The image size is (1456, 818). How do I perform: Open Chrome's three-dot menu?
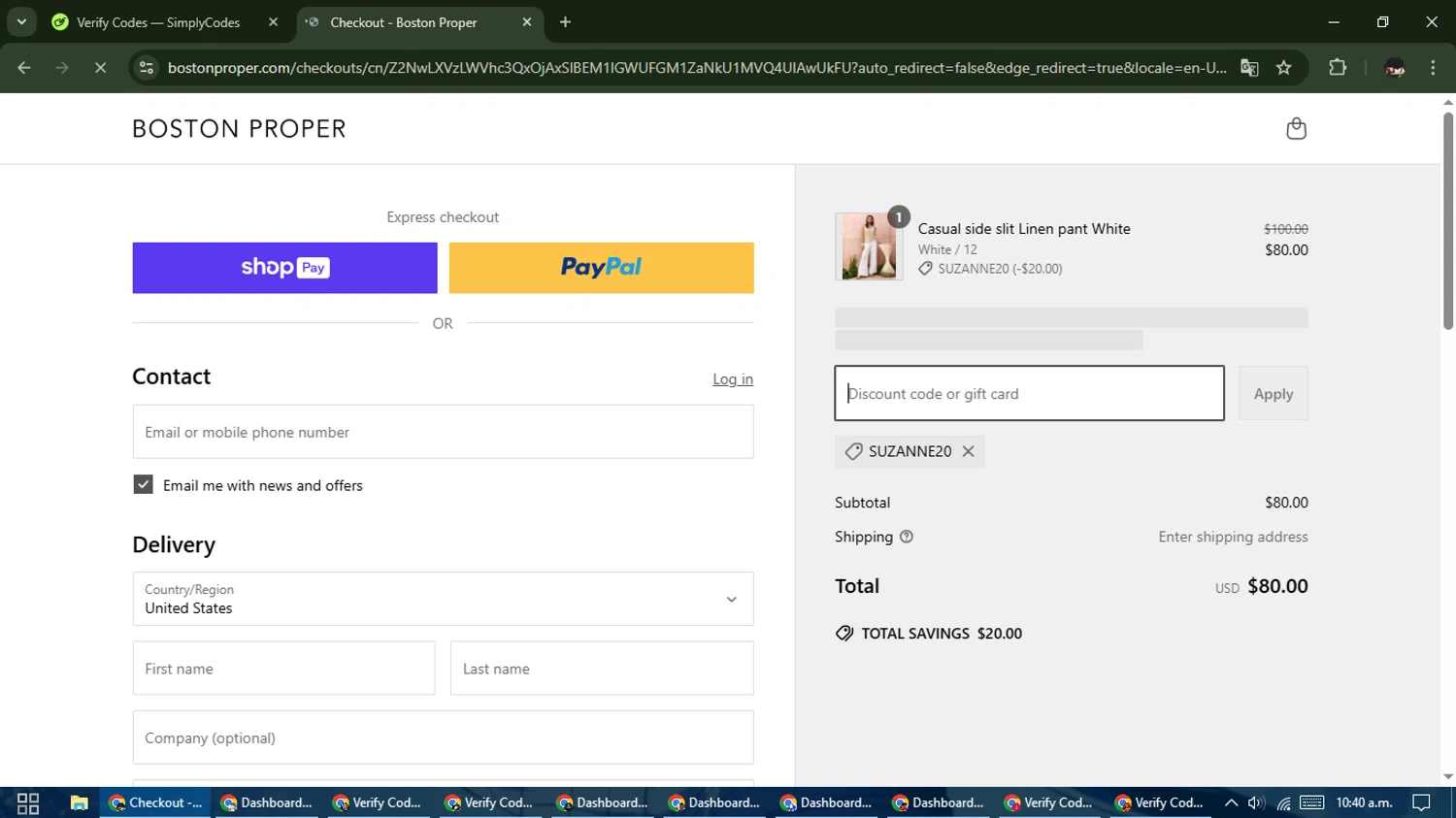[1433, 68]
